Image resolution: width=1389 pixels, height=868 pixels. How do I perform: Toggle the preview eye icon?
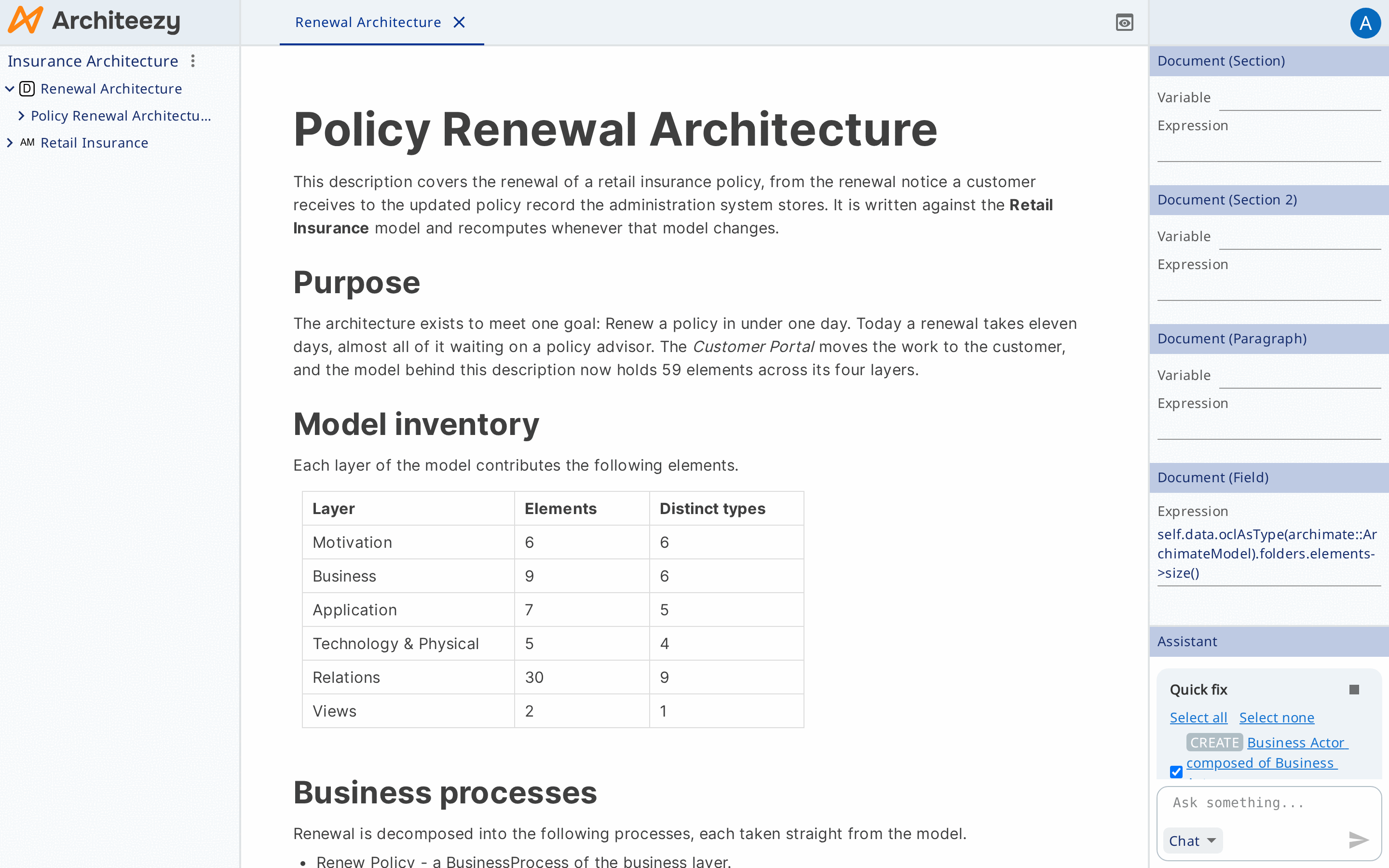1124,22
